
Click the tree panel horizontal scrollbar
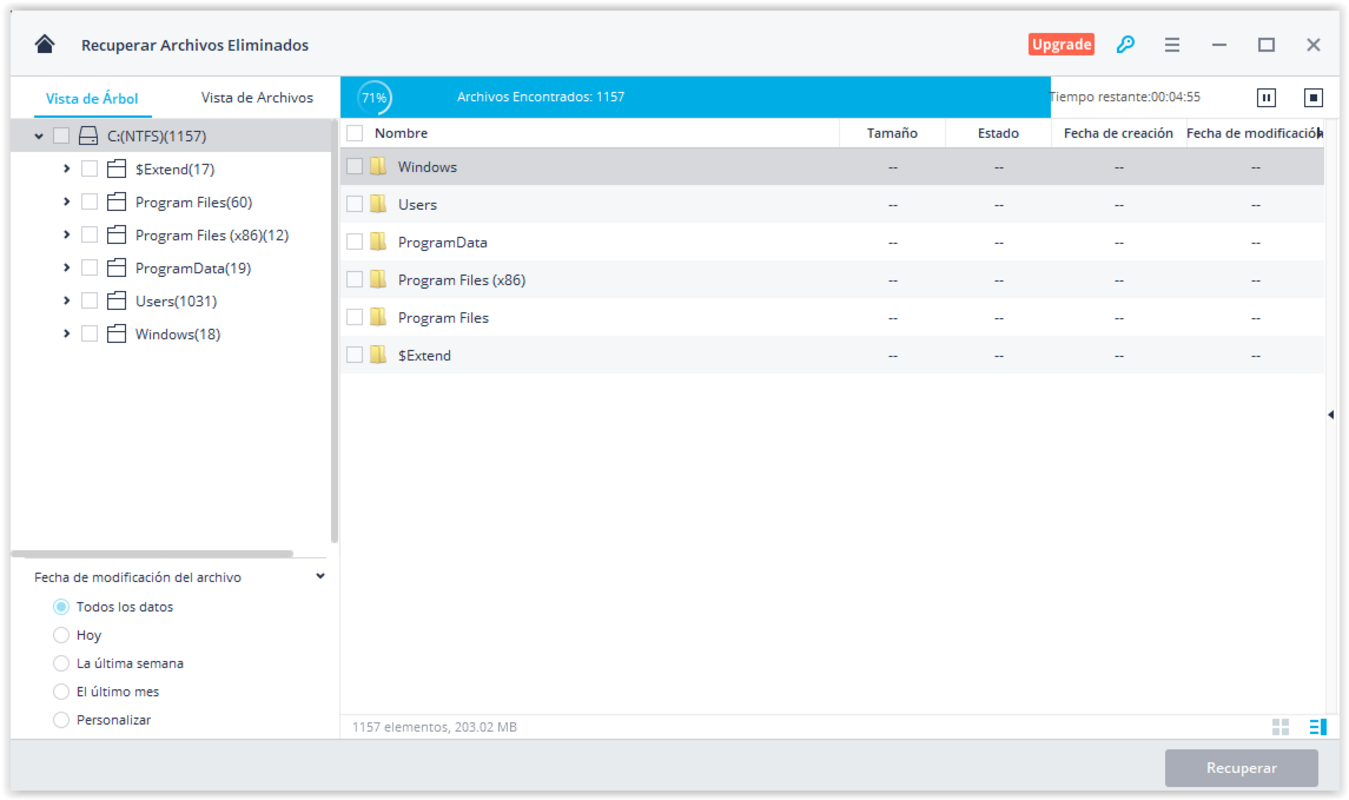153,553
